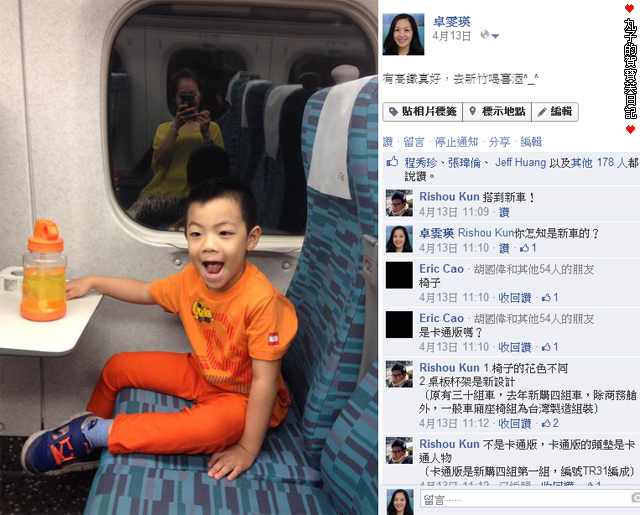
Task: Open Eric Cao's profile from 椅子 comment
Action: click(x=441, y=269)
